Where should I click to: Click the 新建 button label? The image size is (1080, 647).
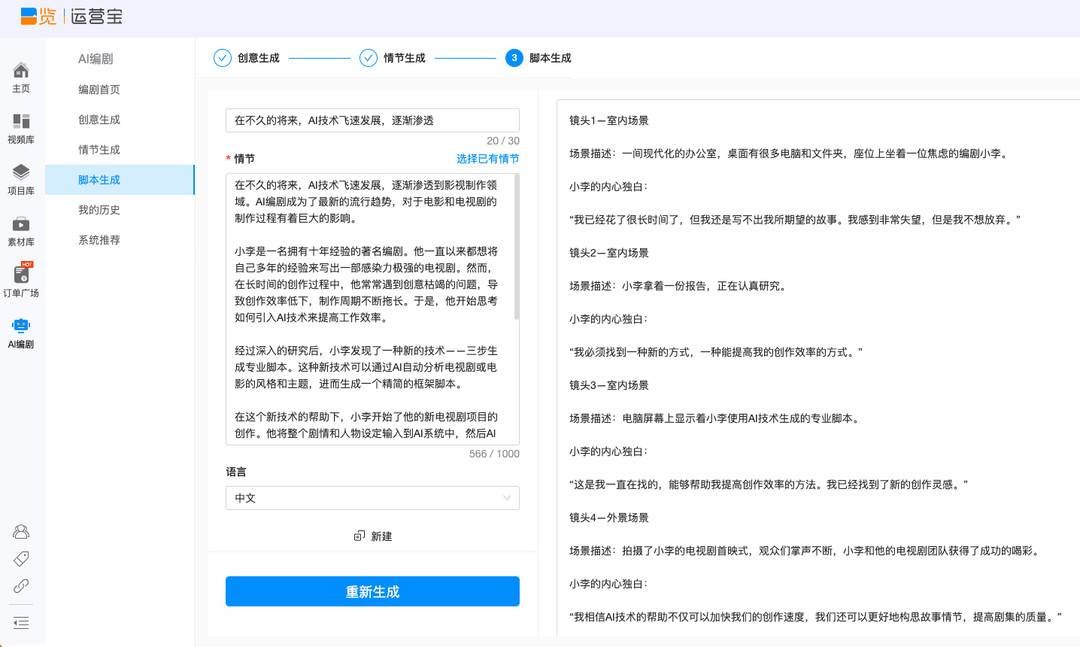pyautogui.click(x=382, y=536)
